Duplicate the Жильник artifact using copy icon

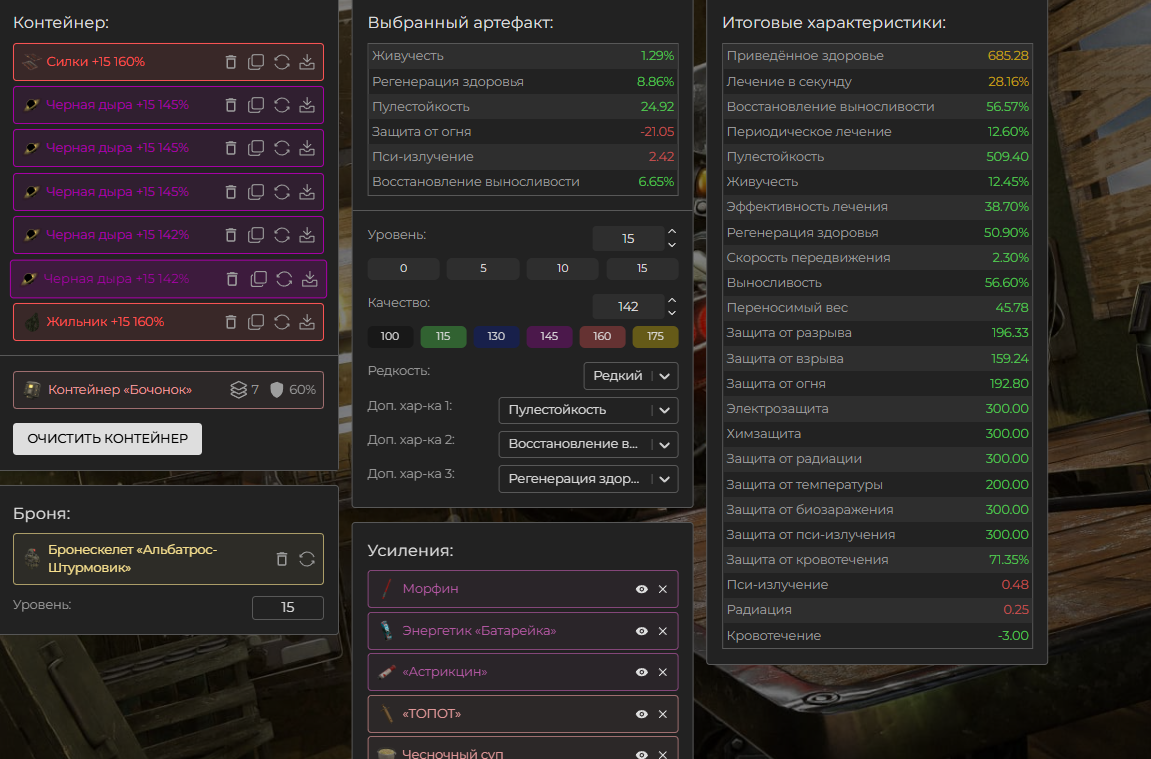[256, 322]
